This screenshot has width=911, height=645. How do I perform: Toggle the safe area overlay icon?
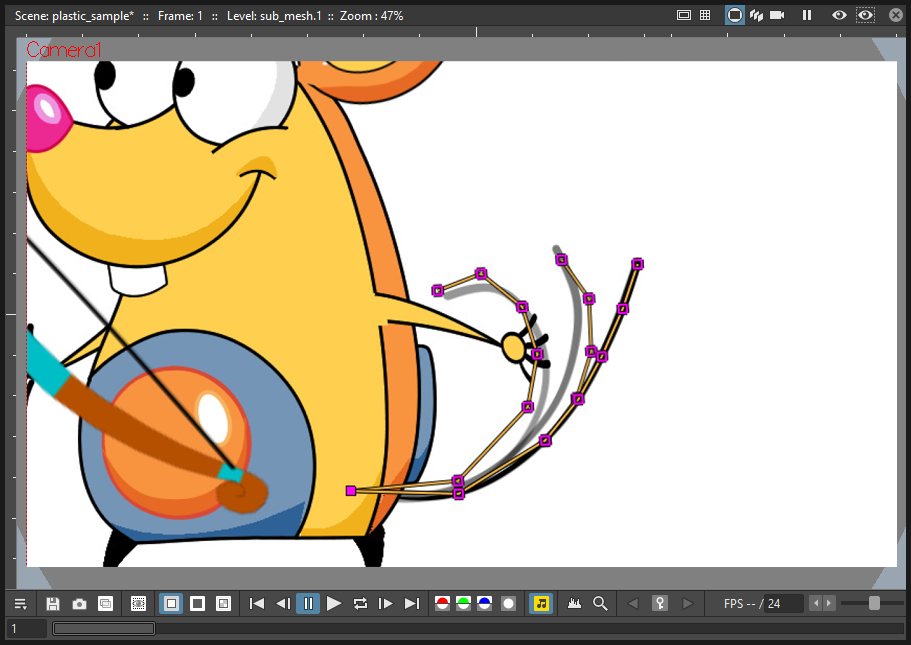point(684,15)
